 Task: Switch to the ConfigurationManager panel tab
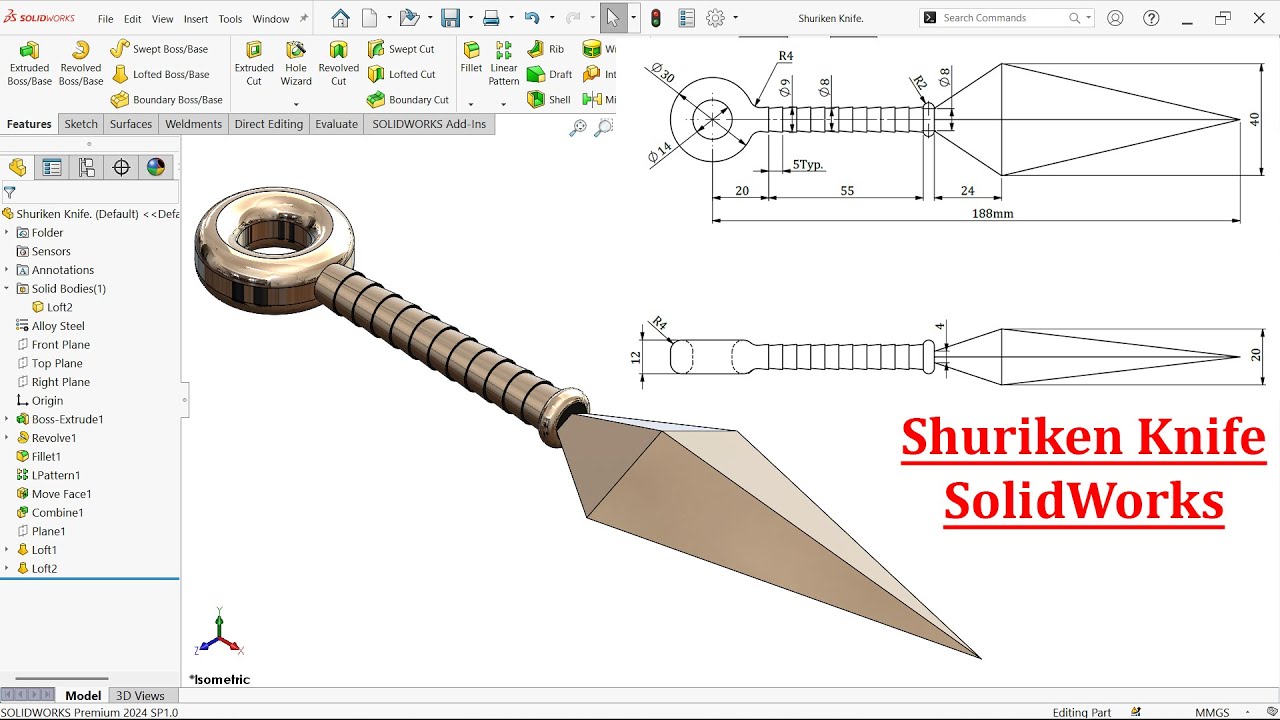87,167
